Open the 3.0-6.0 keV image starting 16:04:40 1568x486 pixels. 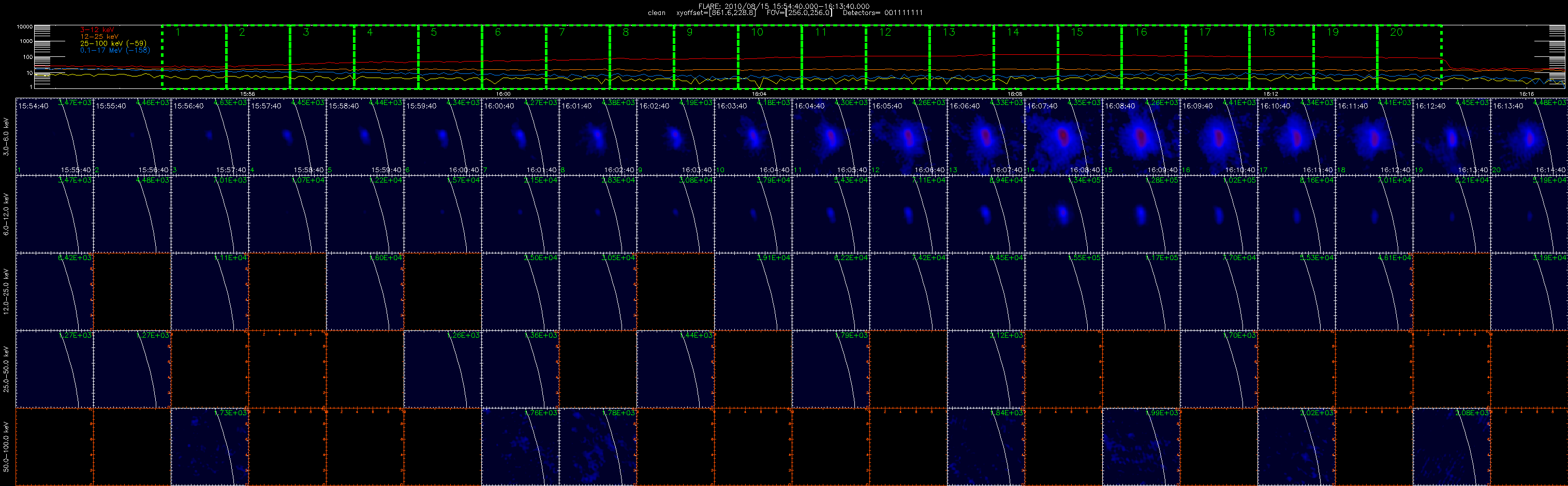pyautogui.click(x=830, y=137)
